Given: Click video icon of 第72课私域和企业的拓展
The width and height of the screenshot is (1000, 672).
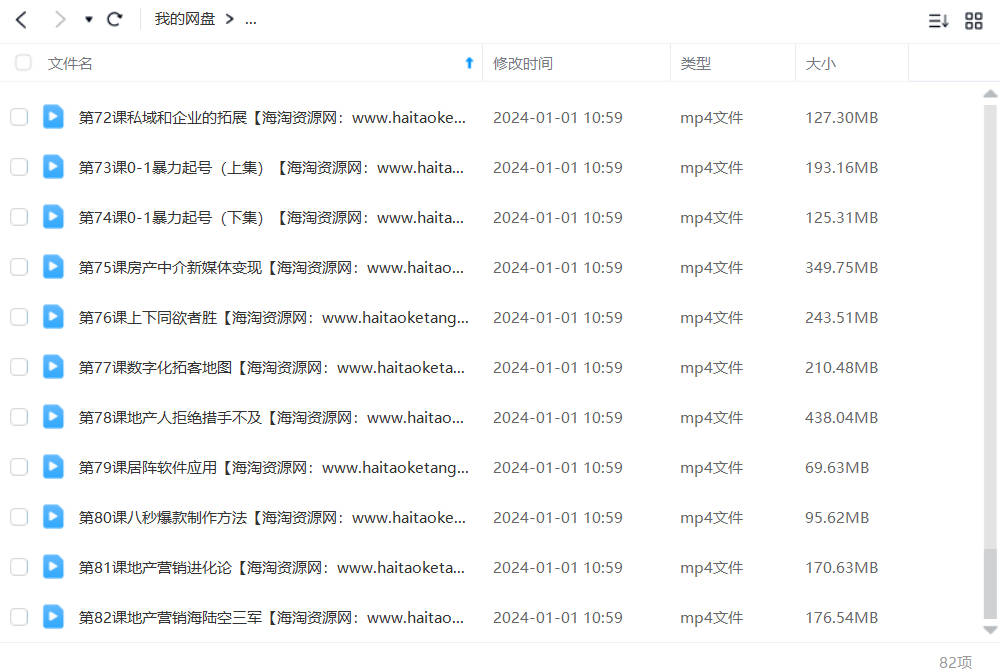Looking at the screenshot, I should tap(53, 117).
